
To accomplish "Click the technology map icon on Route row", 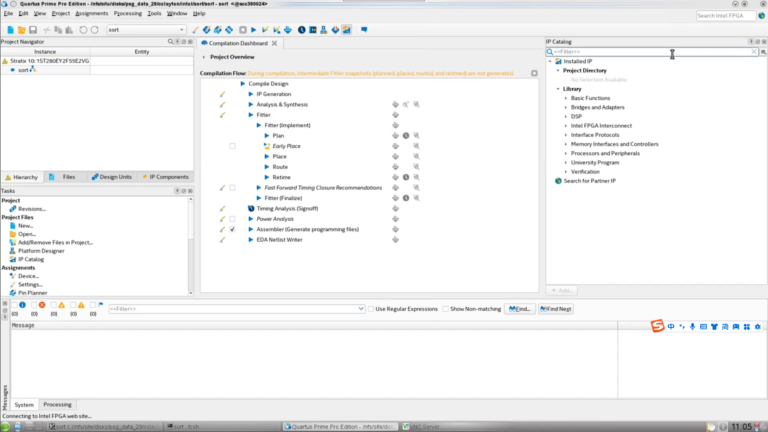I will click(416, 167).
